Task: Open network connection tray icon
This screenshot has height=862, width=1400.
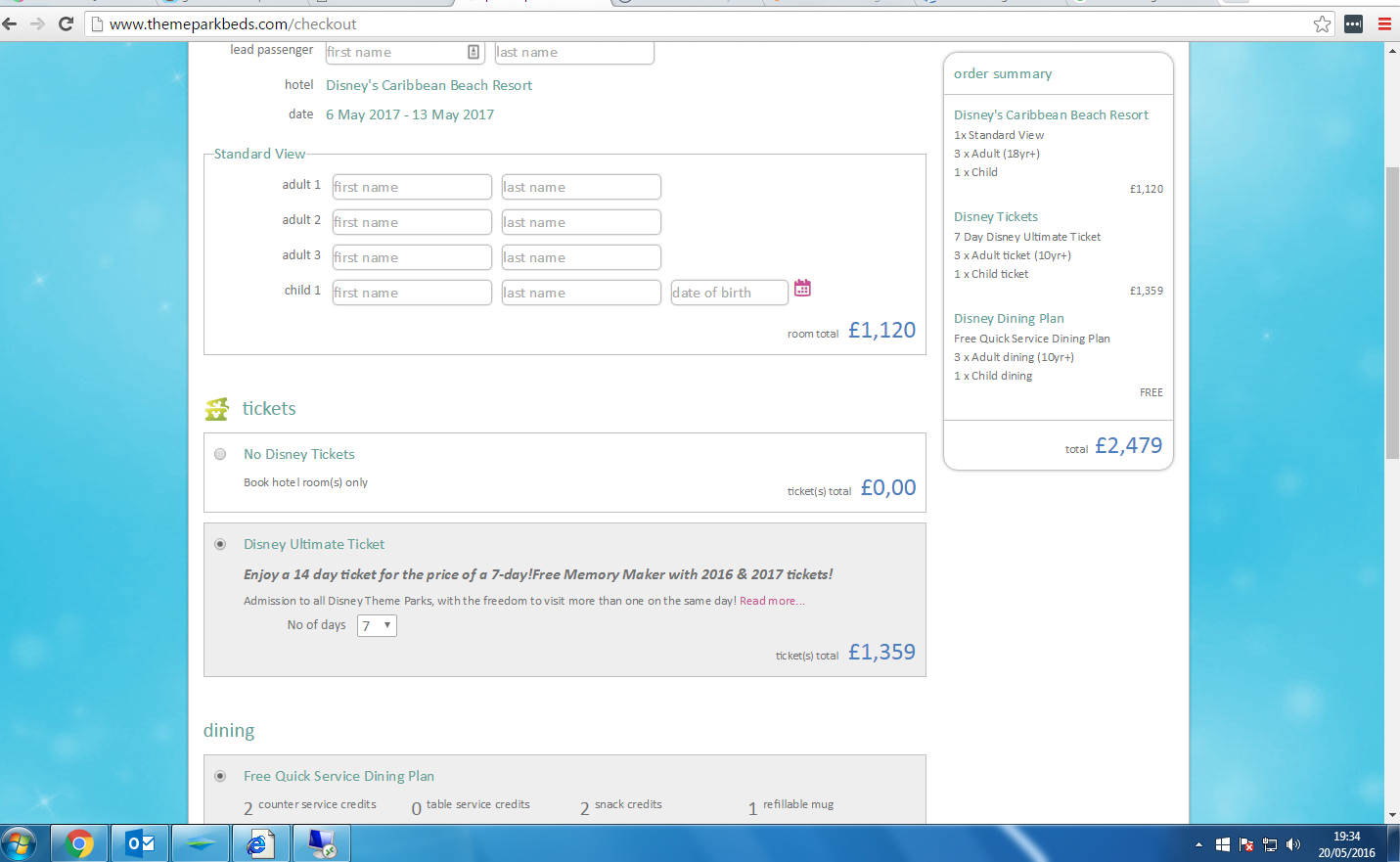Action: pyautogui.click(x=1270, y=844)
